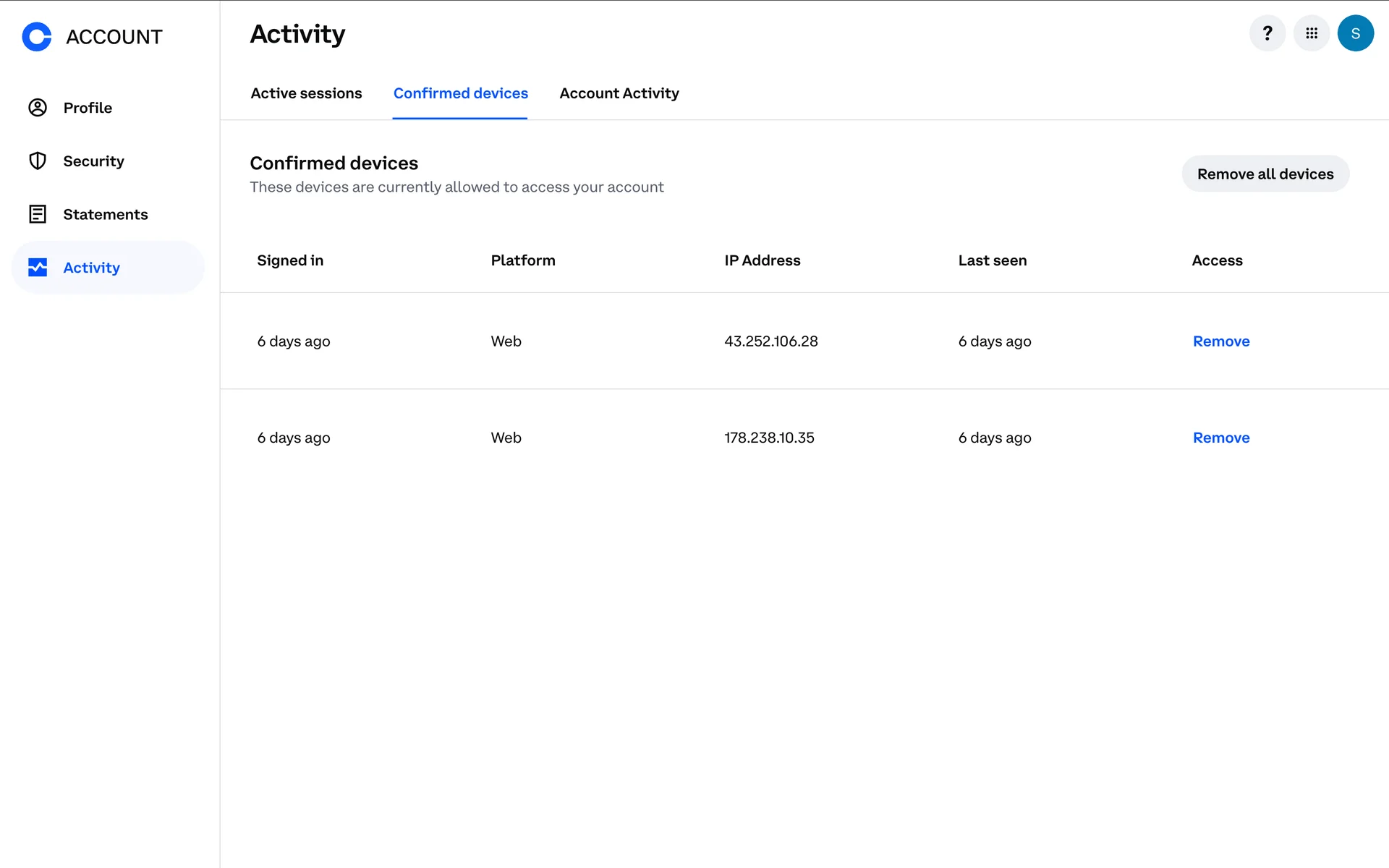Open the apps grid menu

1311,33
